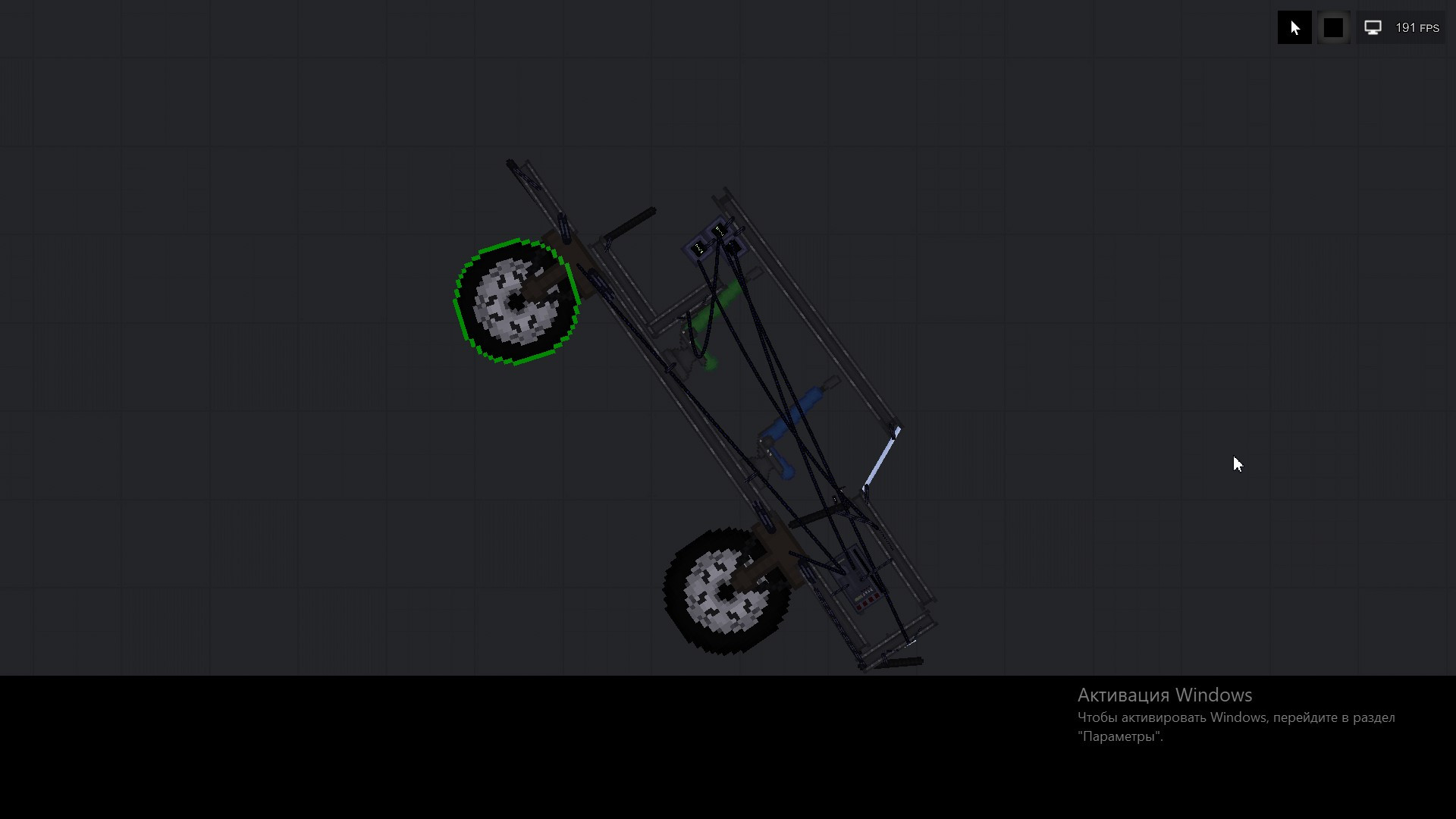The image size is (1456, 819).
Task: Click the Windows activation heading text
Action: [x=1163, y=695]
